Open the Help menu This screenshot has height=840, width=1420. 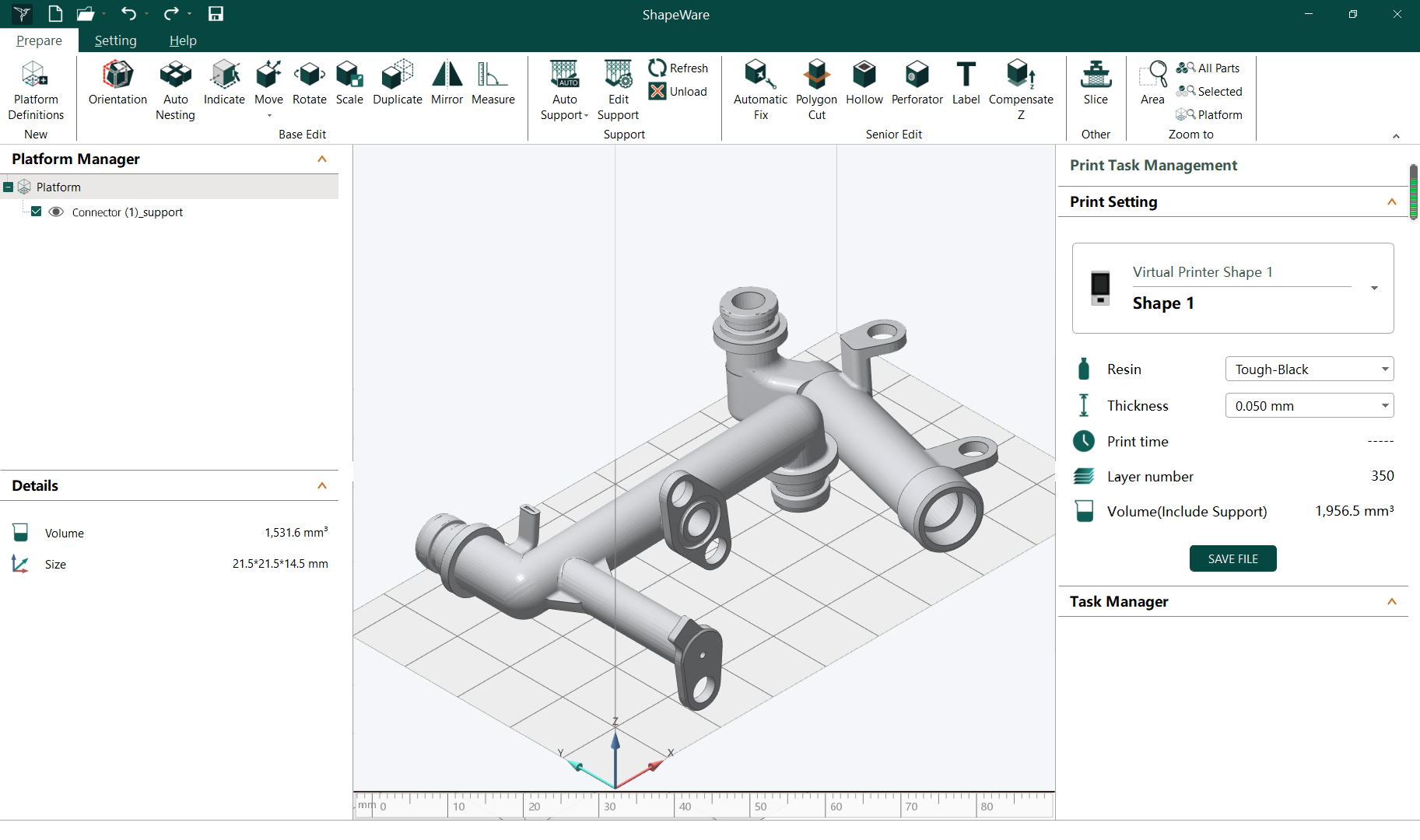183,40
